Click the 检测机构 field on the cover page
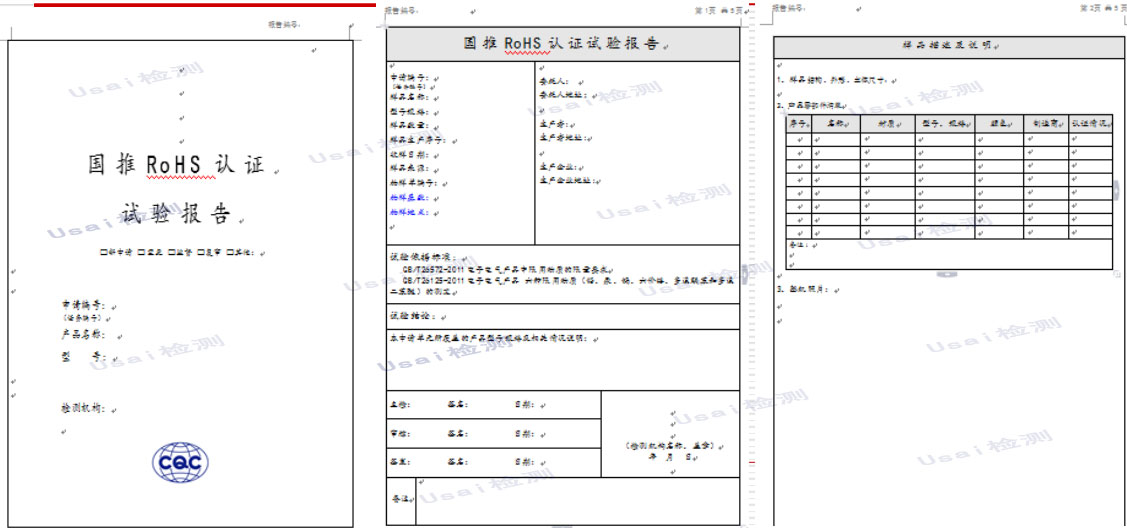 coord(84,408)
